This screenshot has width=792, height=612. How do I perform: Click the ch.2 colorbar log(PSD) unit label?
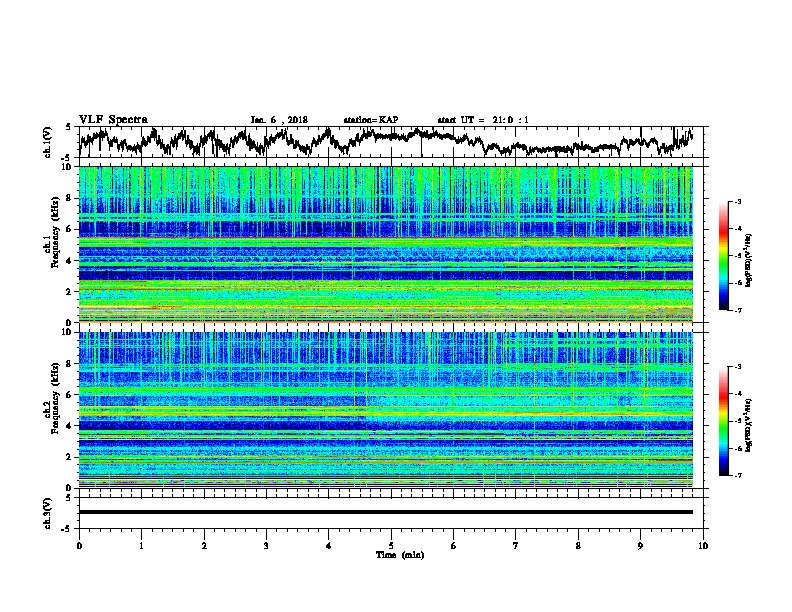[x=749, y=425]
